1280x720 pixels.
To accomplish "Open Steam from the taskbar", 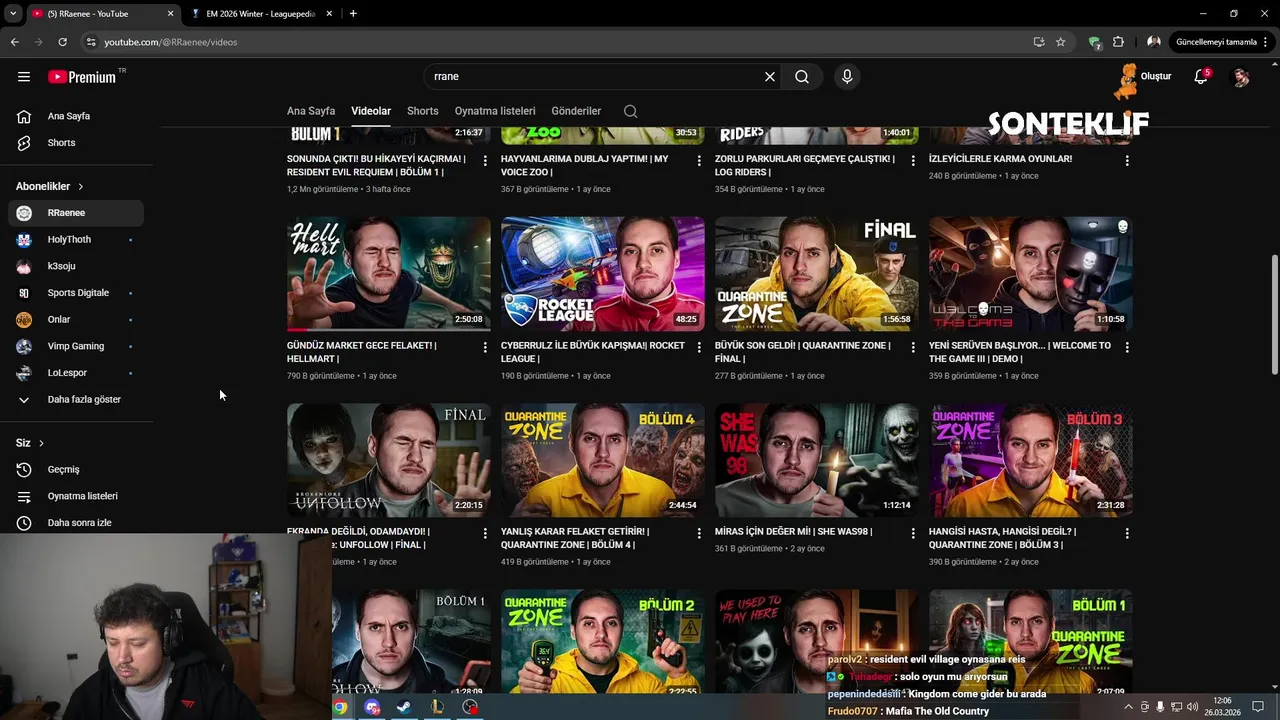I will coord(403,707).
